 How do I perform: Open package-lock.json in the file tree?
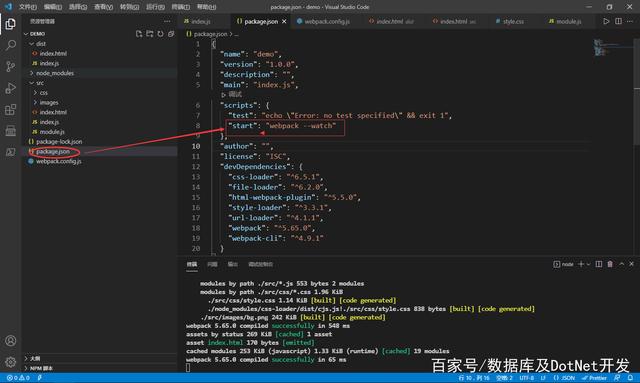(59, 142)
